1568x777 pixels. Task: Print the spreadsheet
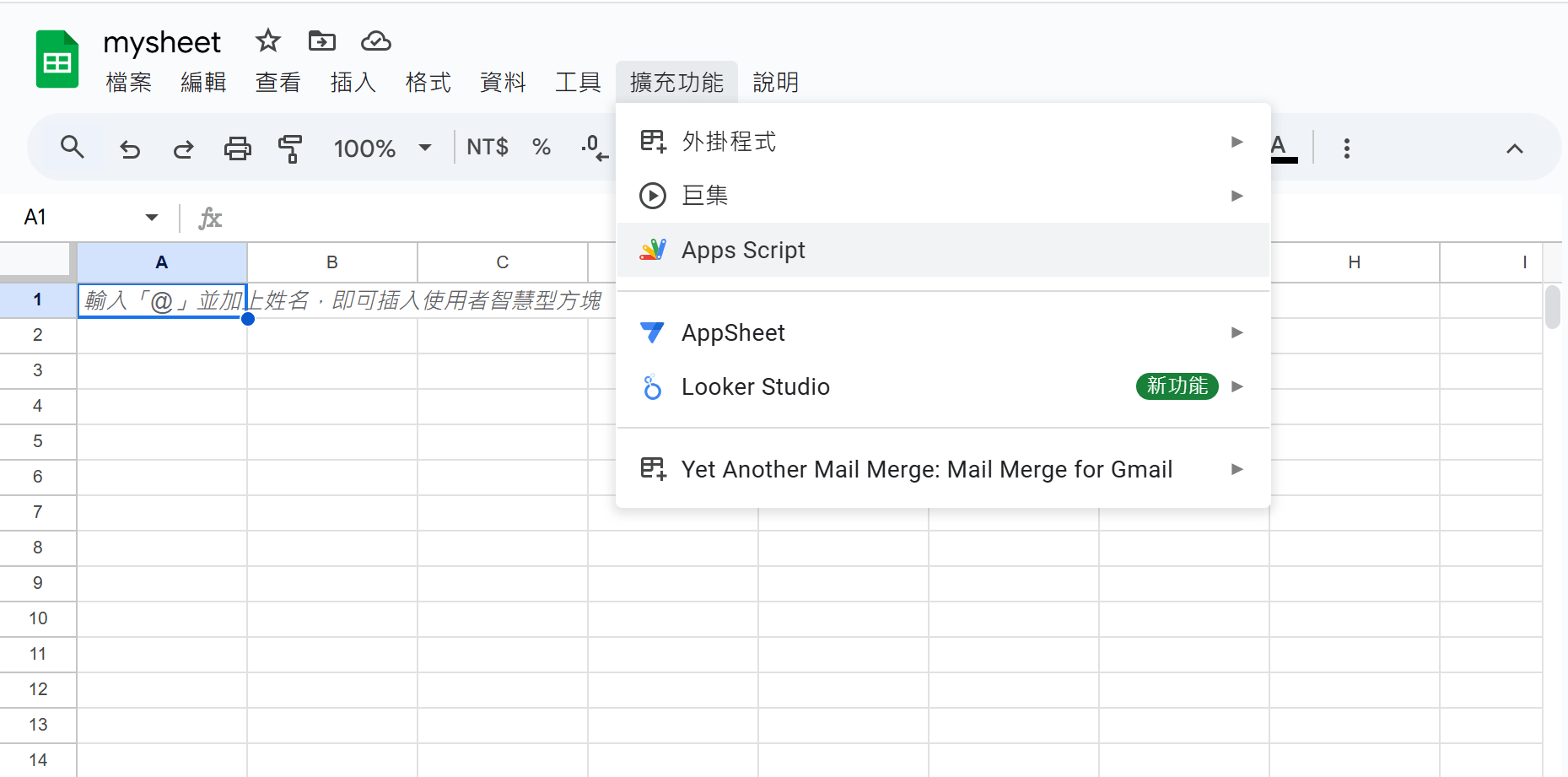(237, 148)
